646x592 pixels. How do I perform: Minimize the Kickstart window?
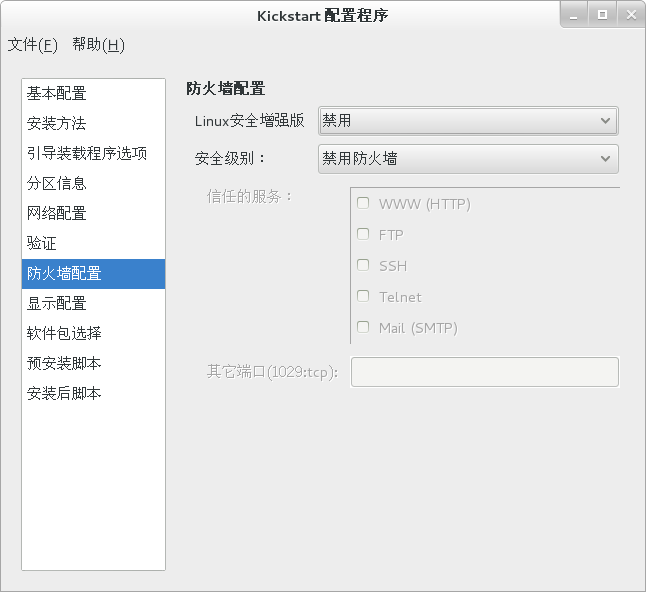point(573,15)
